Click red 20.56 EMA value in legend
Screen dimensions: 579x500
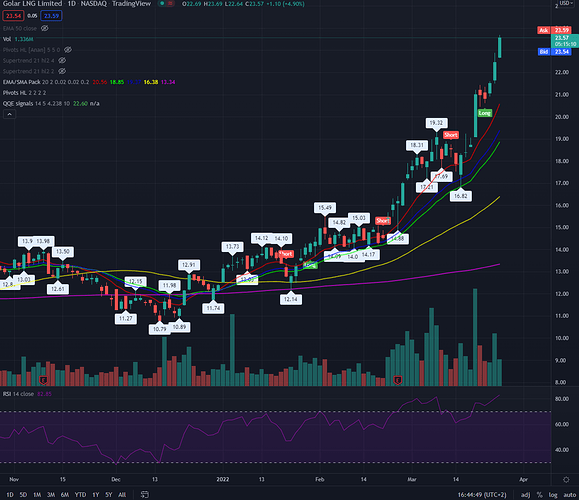(x=99, y=82)
